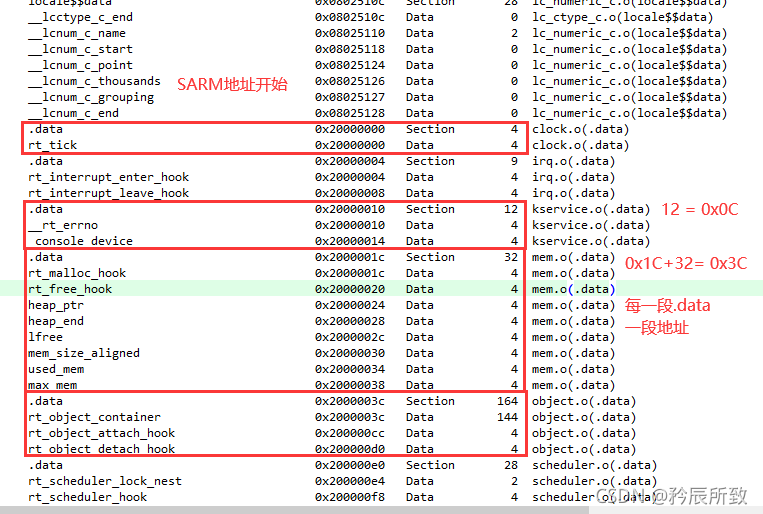
Task: Select the __lcnum_c_name symbol
Action: click(77, 34)
